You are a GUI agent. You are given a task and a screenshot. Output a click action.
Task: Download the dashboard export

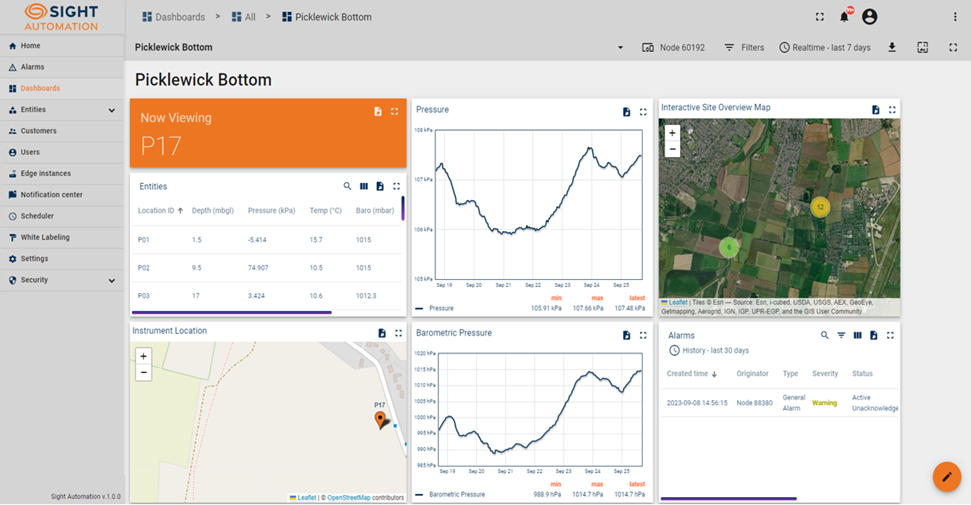pos(892,47)
